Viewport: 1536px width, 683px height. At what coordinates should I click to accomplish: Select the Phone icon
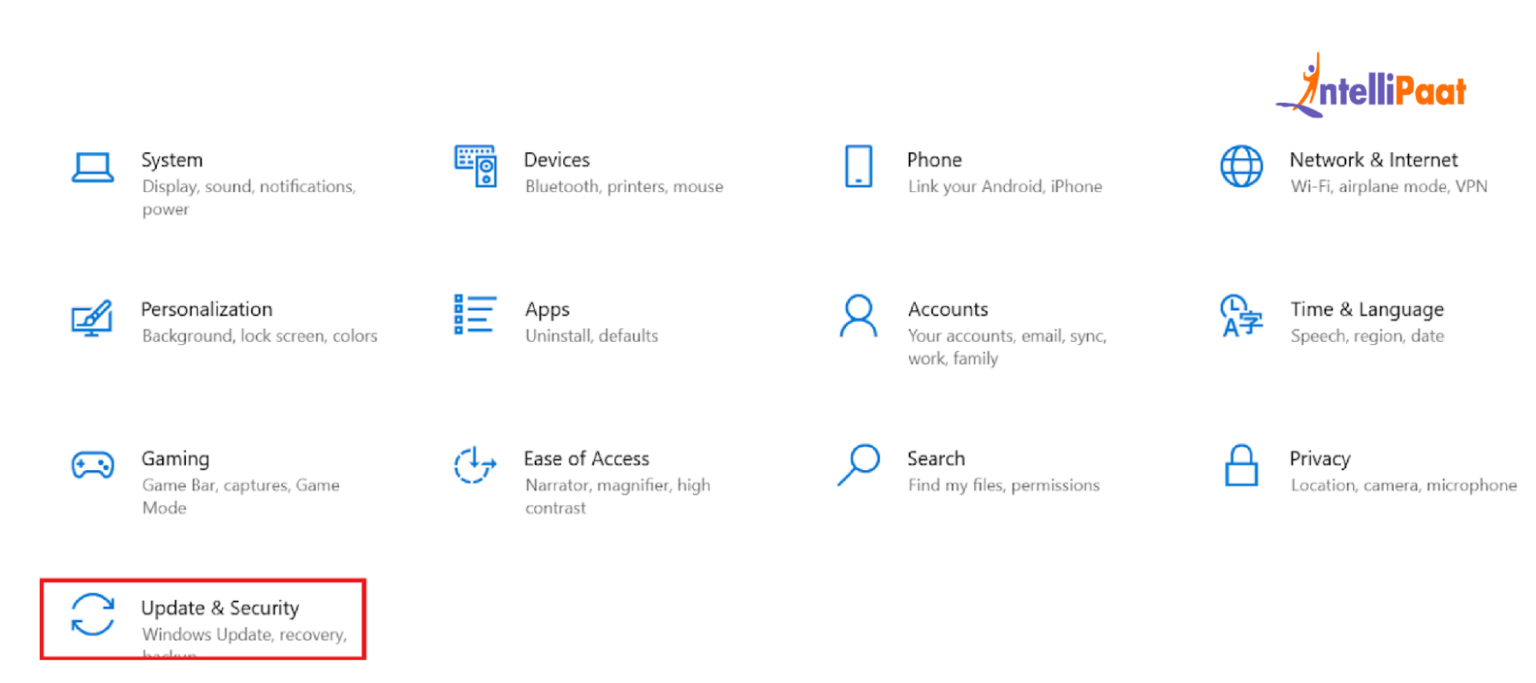tap(858, 166)
